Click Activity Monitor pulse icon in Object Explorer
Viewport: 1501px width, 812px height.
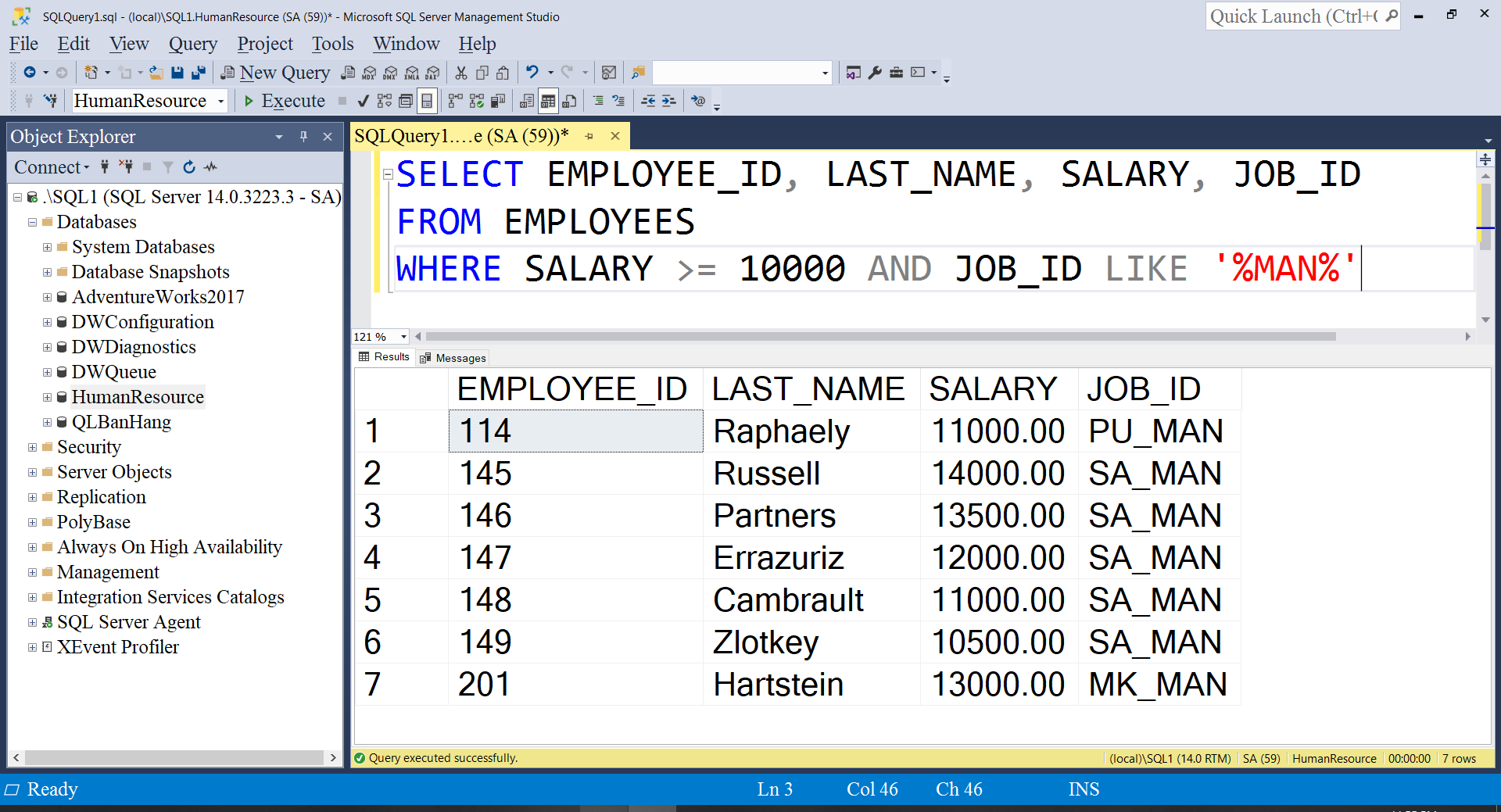click(210, 166)
